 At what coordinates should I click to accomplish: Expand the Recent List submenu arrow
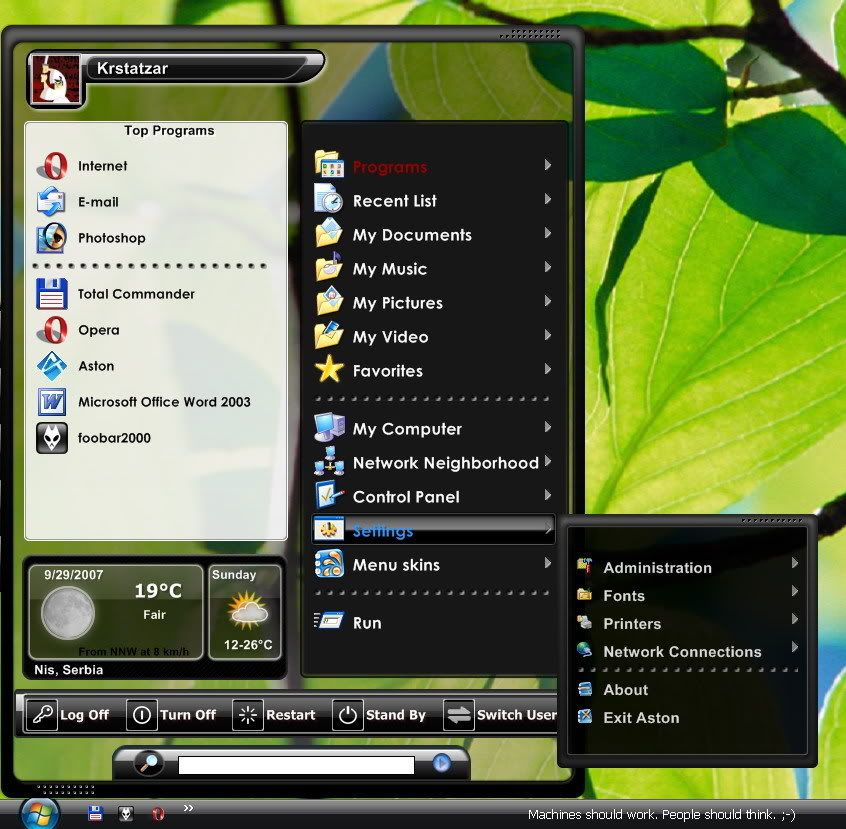point(548,199)
